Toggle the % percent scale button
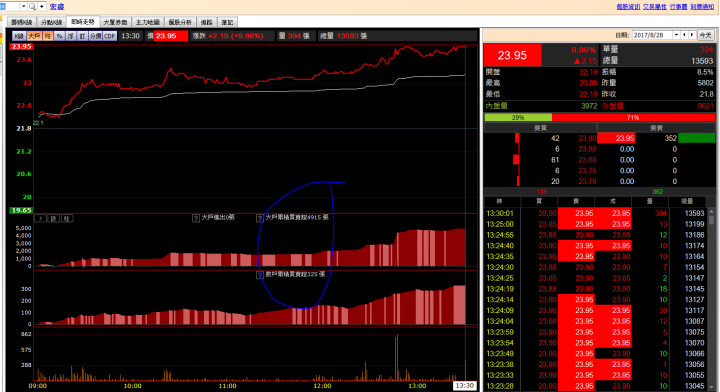The image size is (720, 392). [x=59, y=36]
